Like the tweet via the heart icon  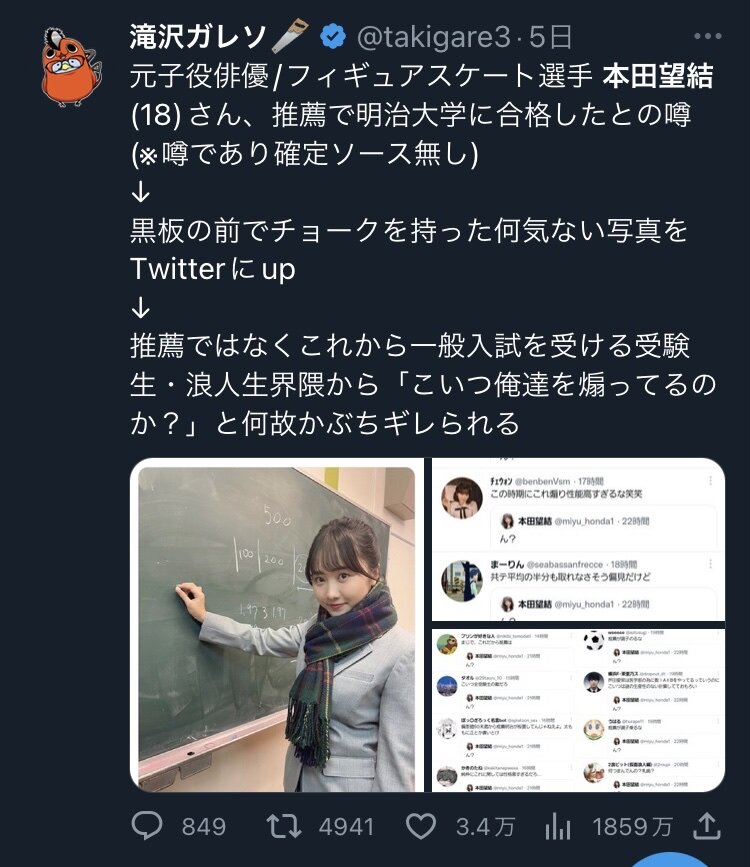point(421,827)
